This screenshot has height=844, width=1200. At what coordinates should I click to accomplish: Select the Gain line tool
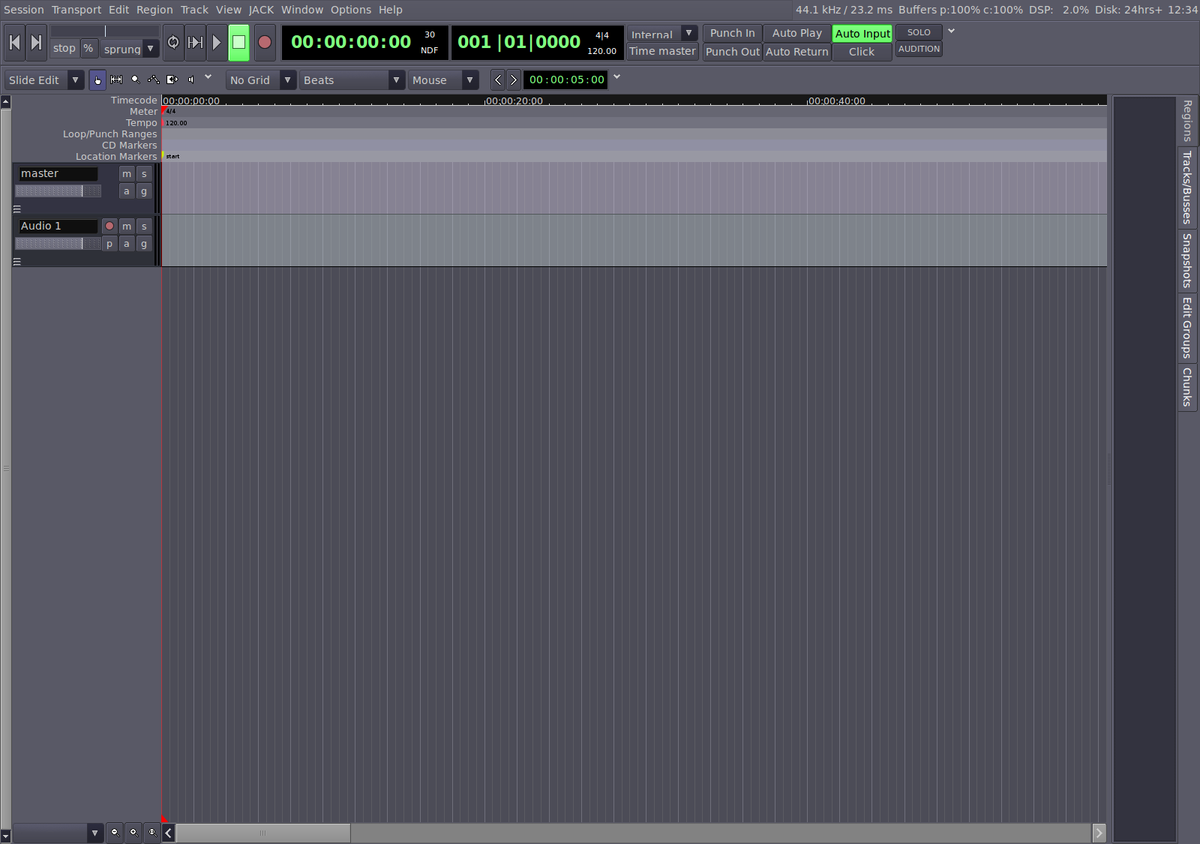pos(152,79)
